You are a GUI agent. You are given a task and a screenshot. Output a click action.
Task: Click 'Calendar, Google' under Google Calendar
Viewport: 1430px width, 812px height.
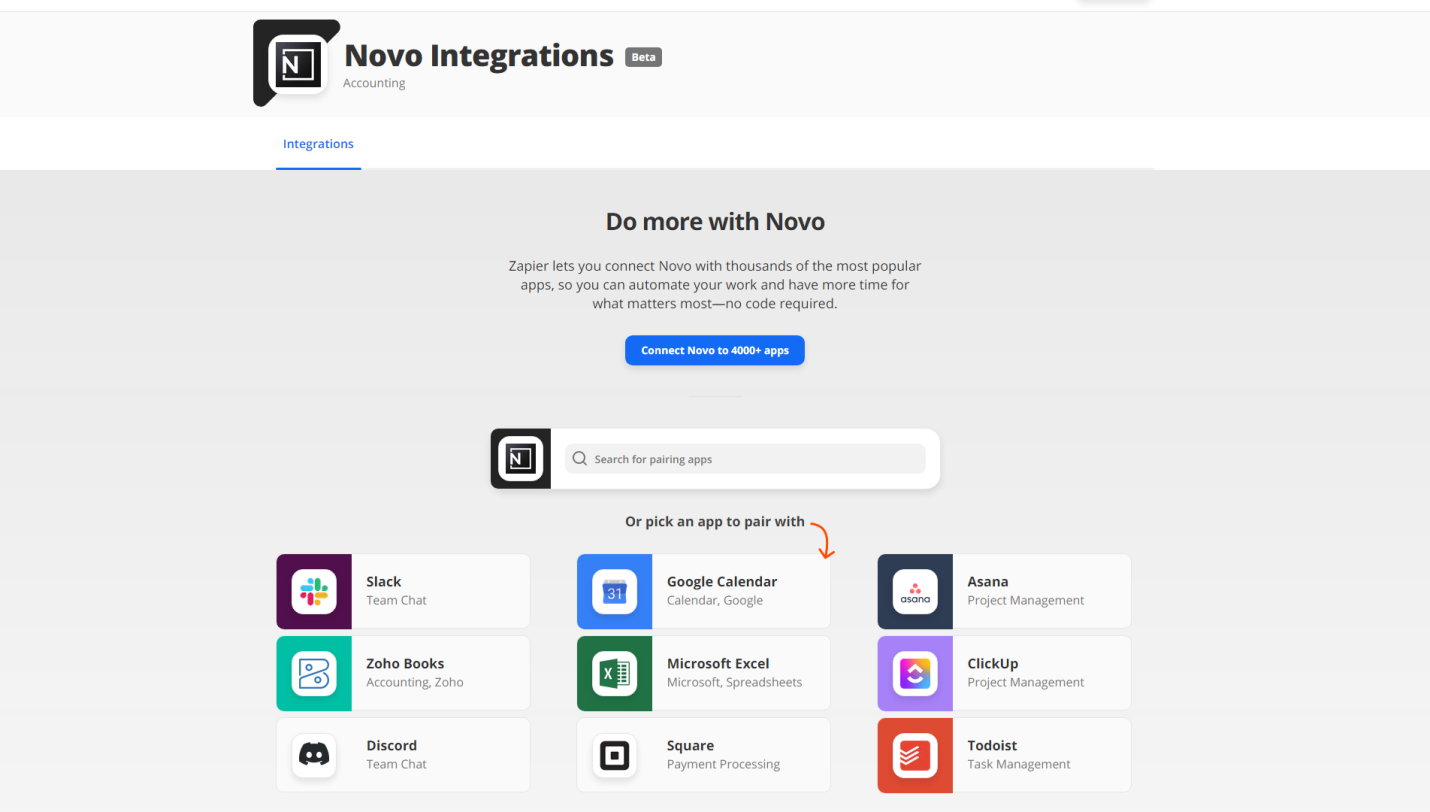pos(715,600)
